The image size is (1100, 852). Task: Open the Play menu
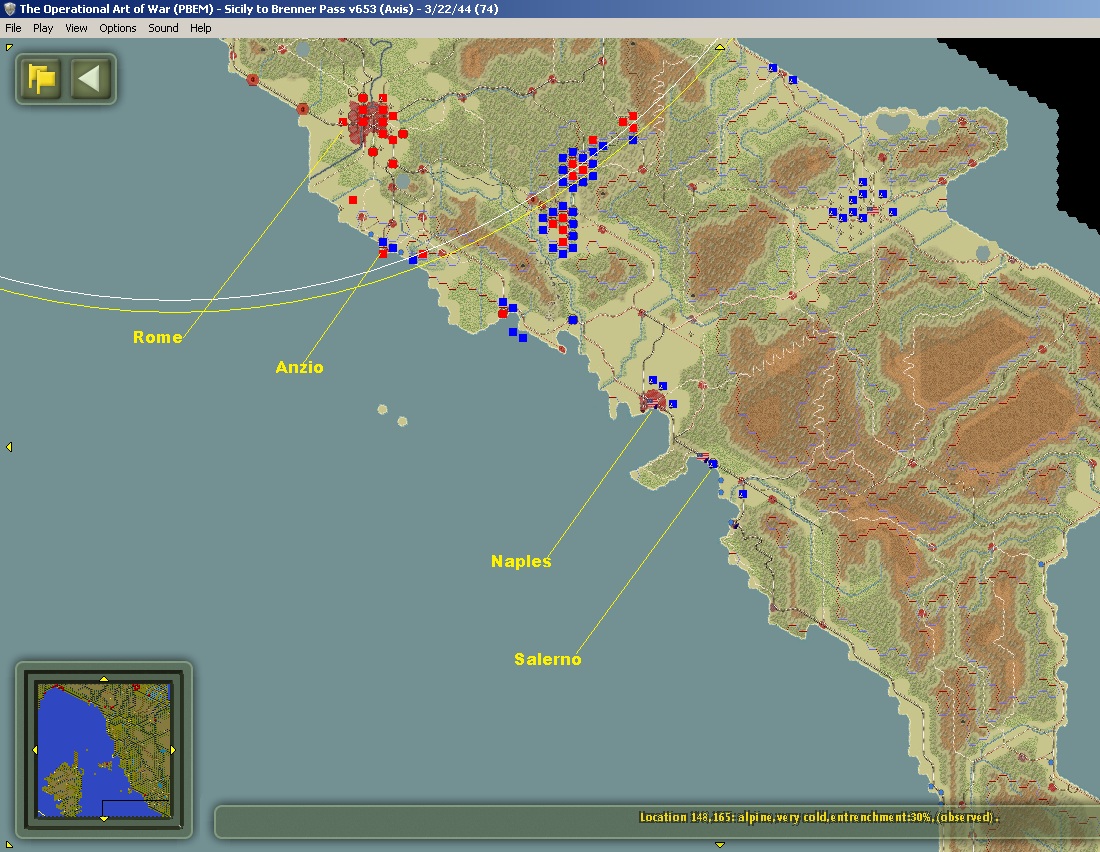click(43, 28)
